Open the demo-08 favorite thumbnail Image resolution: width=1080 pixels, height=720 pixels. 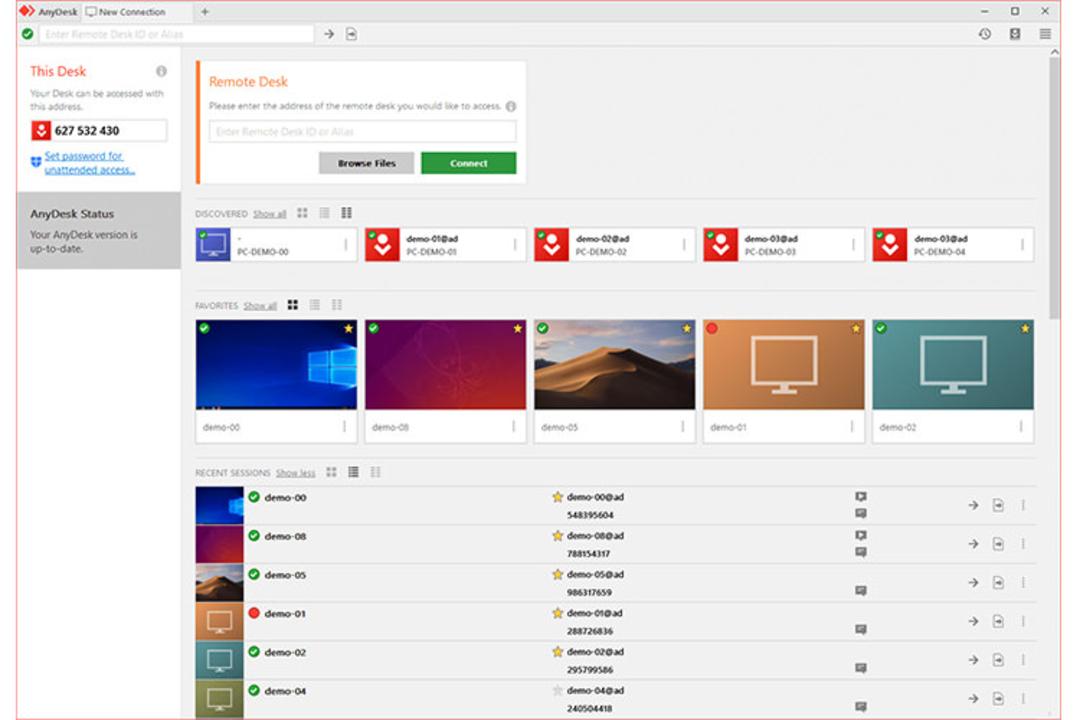point(445,364)
